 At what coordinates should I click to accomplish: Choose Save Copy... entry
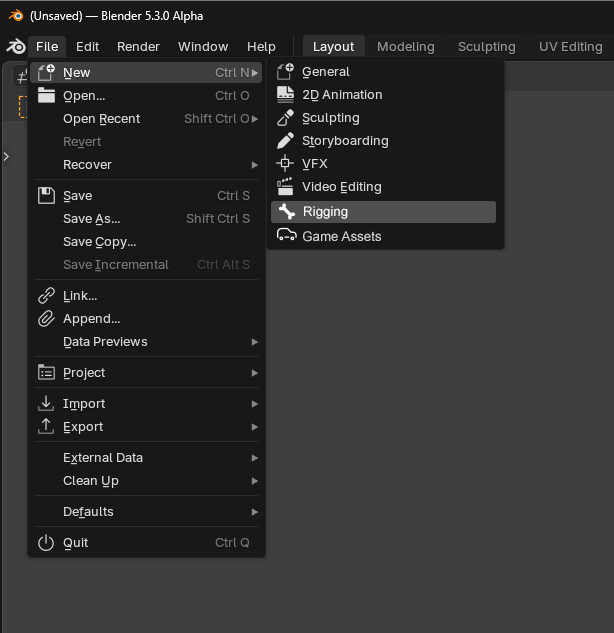146,242
